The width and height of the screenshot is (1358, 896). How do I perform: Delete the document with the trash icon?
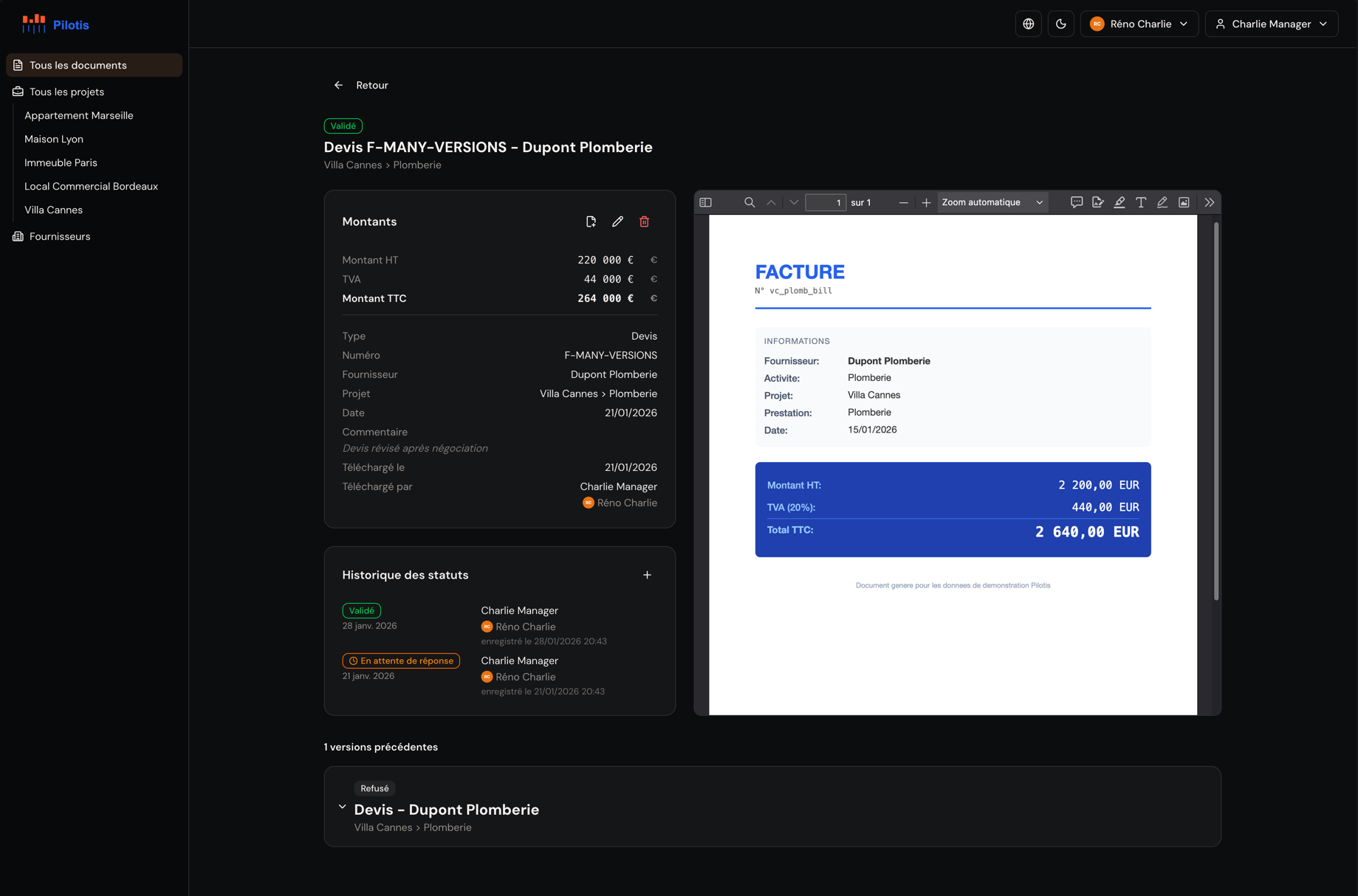(643, 221)
